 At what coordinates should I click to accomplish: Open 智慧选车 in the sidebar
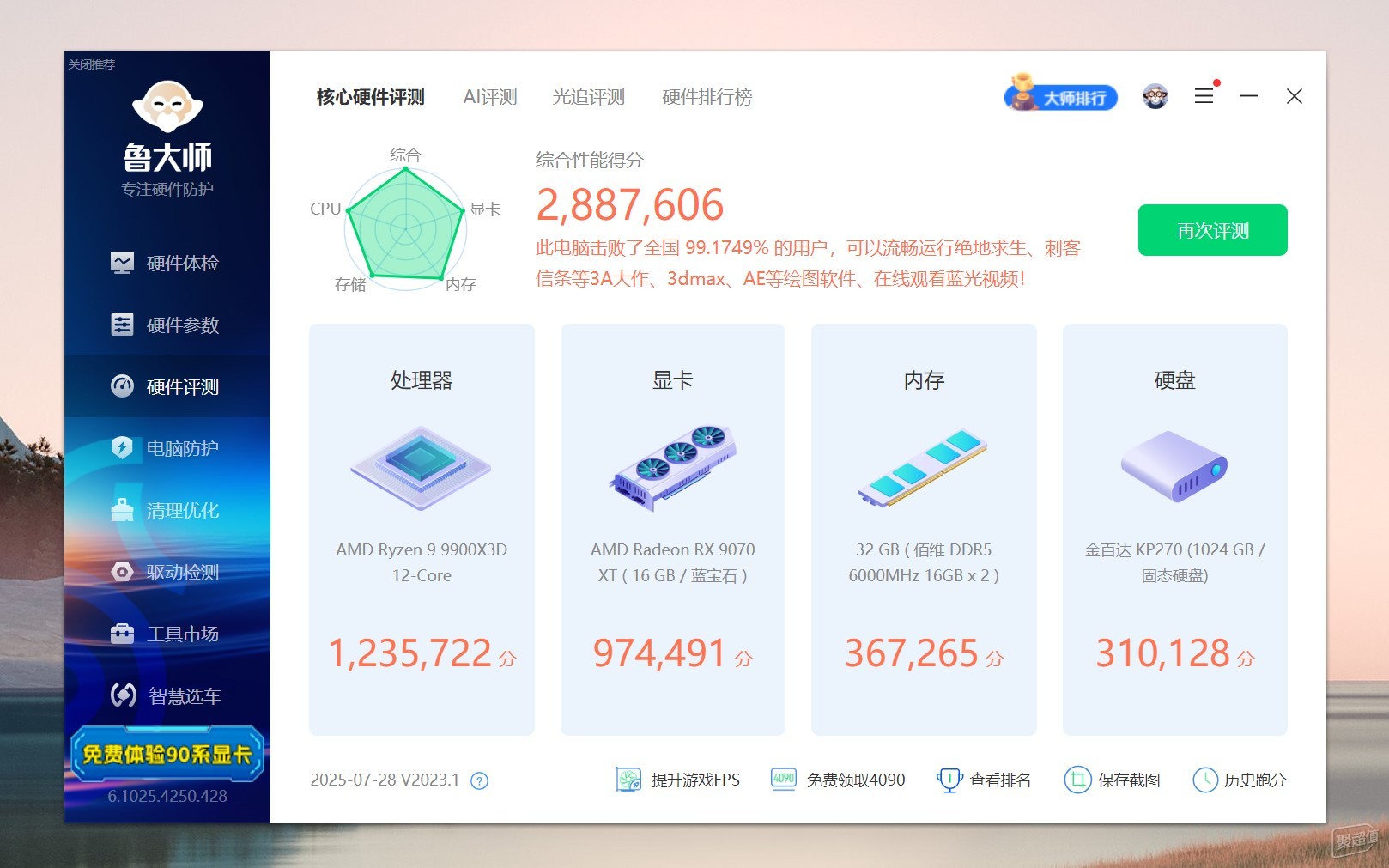click(x=167, y=695)
